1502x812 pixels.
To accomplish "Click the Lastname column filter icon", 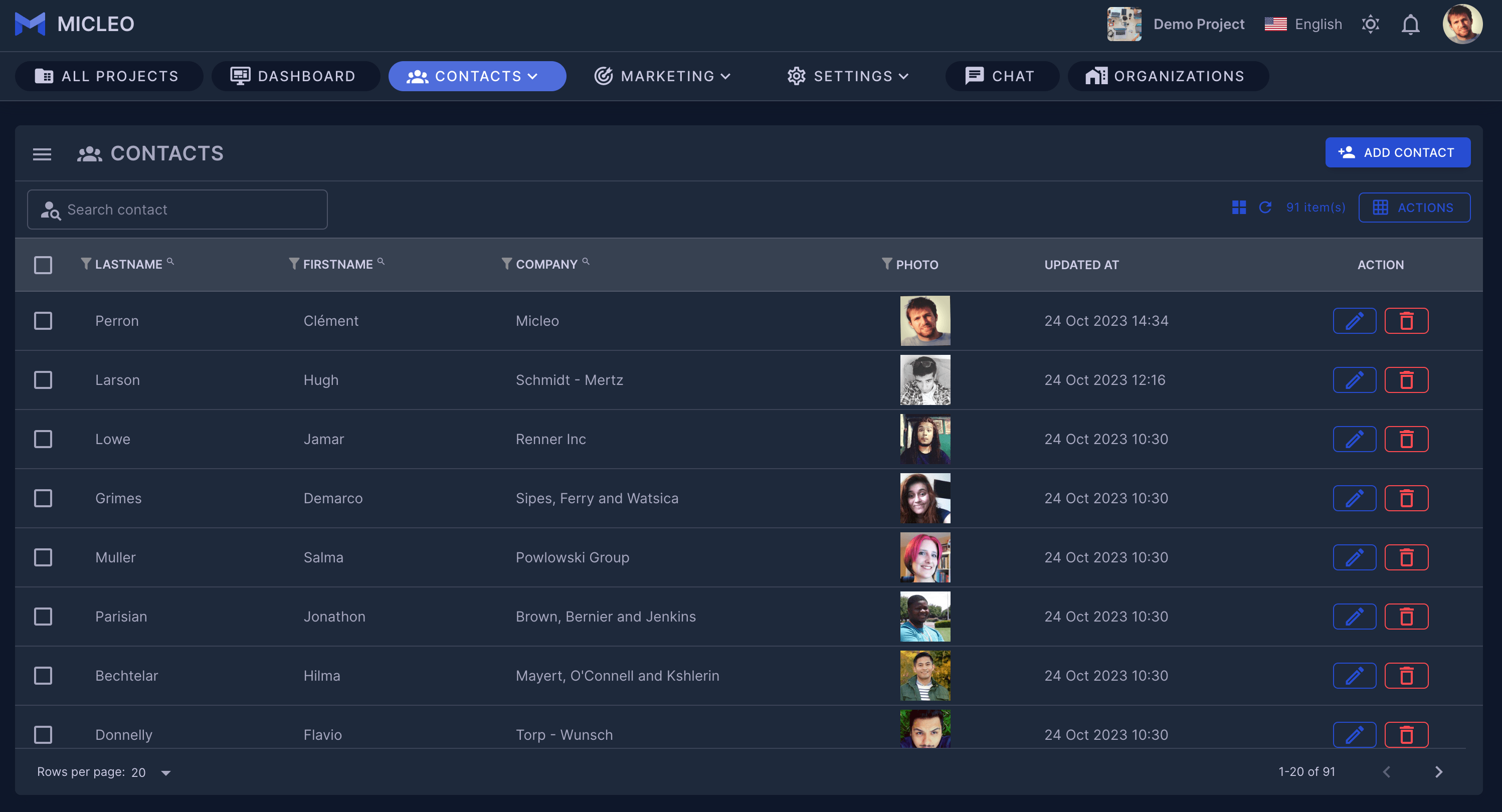I will coord(86,264).
